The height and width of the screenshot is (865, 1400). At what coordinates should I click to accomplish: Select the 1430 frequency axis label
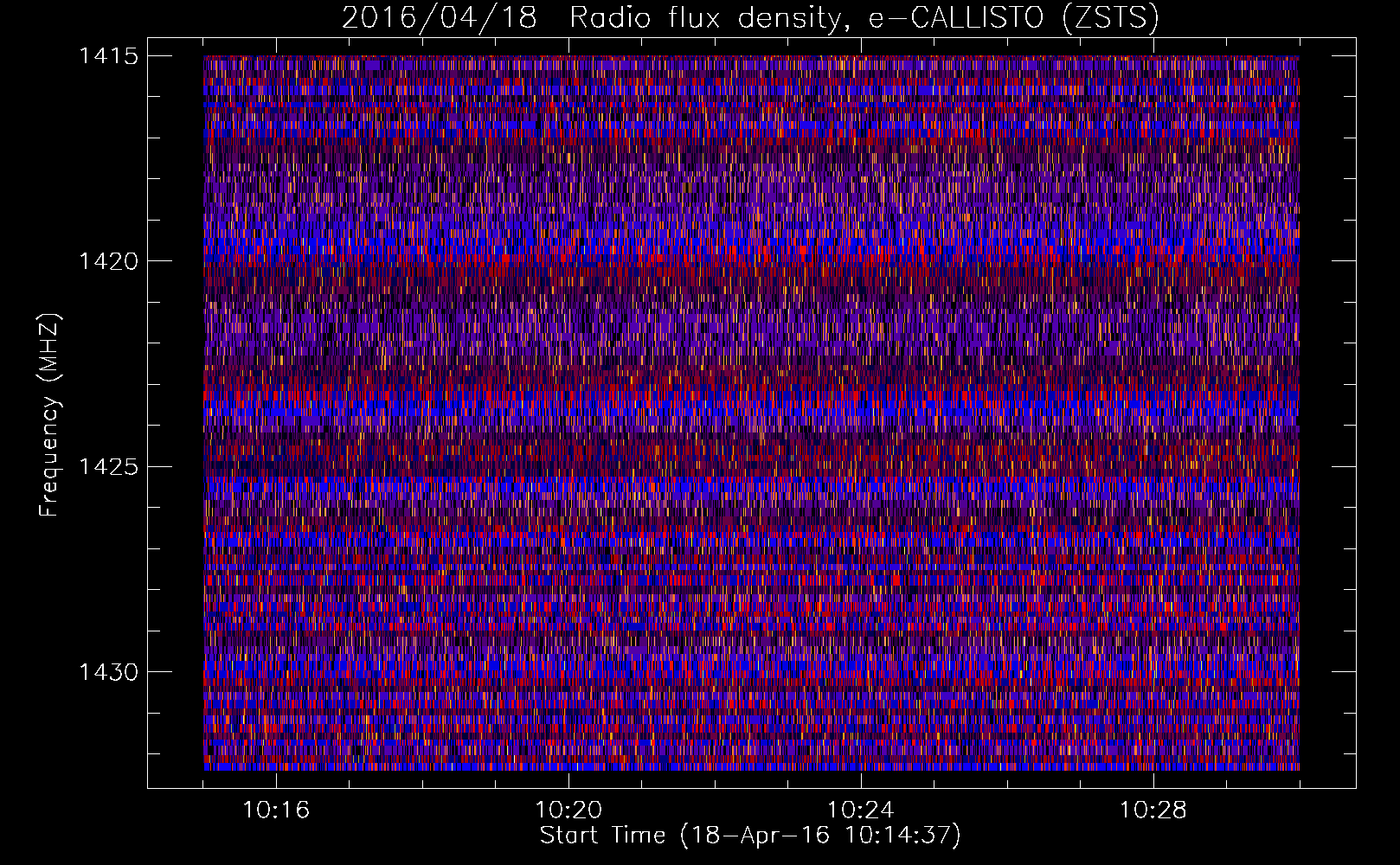click(x=108, y=672)
